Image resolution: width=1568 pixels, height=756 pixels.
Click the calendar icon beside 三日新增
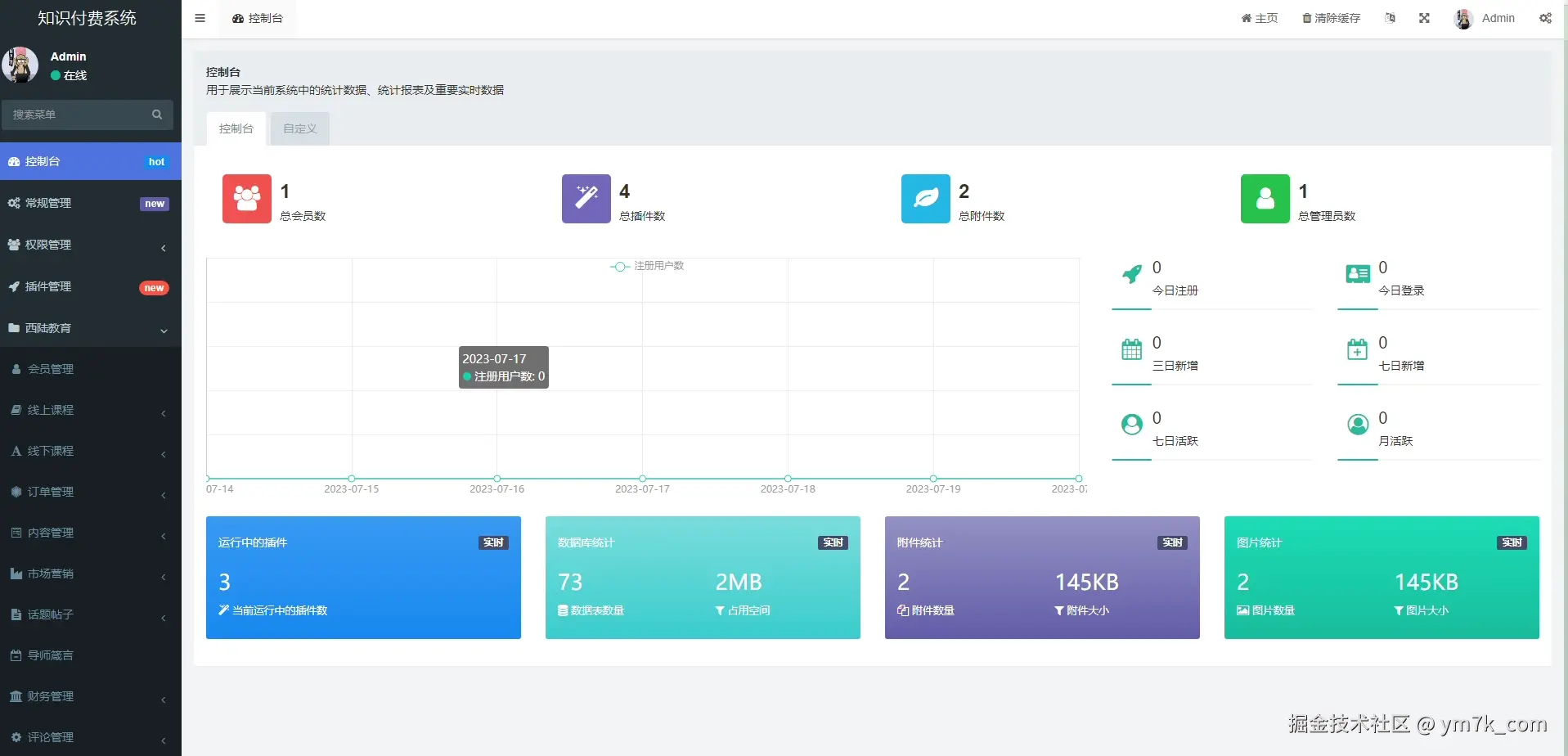coord(1132,349)
